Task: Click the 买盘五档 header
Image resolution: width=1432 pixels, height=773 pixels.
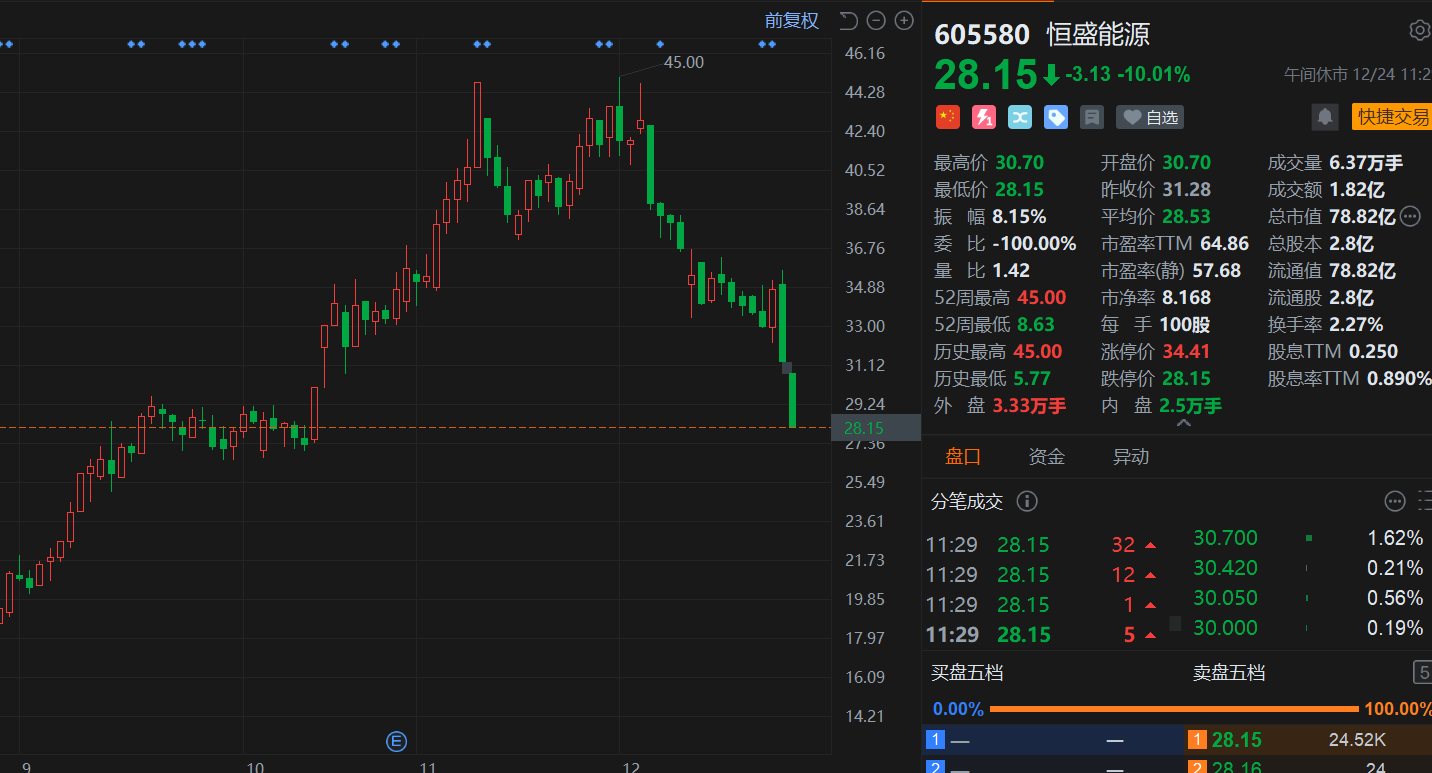Action: pyautogui.click(x=967, y=672)
